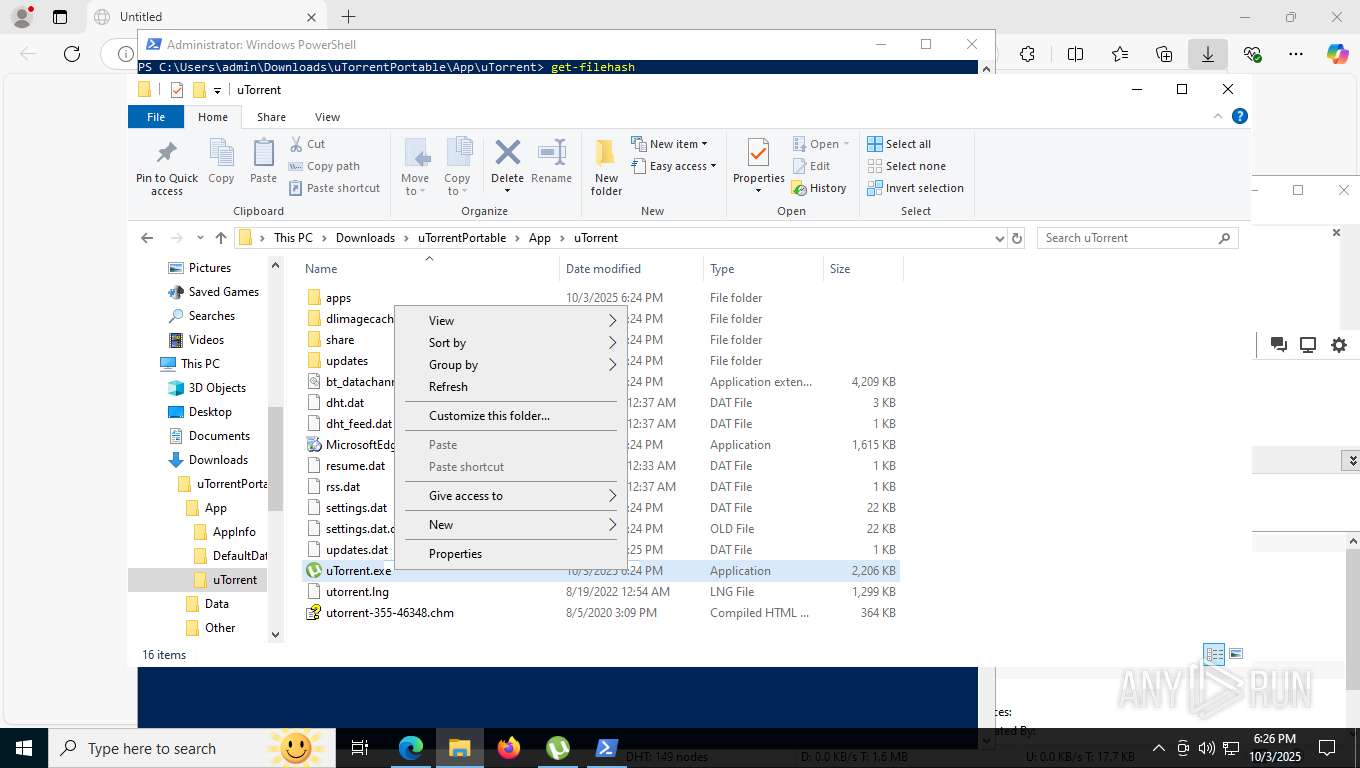Image resolution: width=1360 pixels, height=768 pixels.
Task: Click Invert selection in ribbon
Action: click(x=915, y=188)
